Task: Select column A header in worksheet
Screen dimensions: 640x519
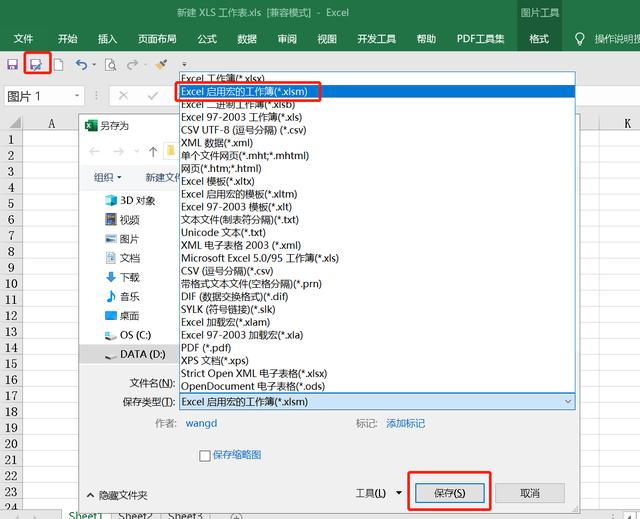Action: pos(51,123)
